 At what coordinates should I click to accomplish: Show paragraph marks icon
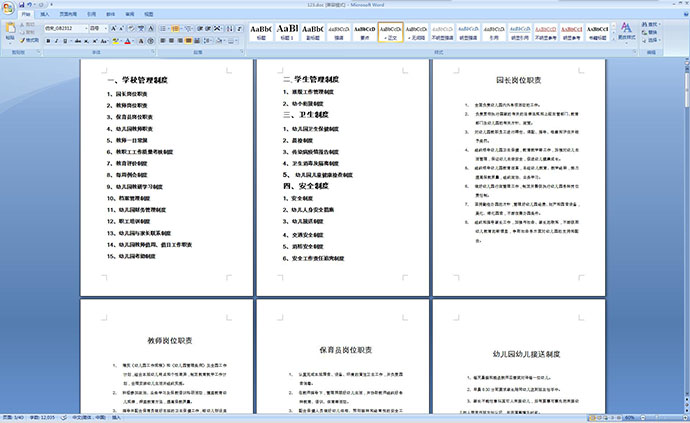[239, 28]
